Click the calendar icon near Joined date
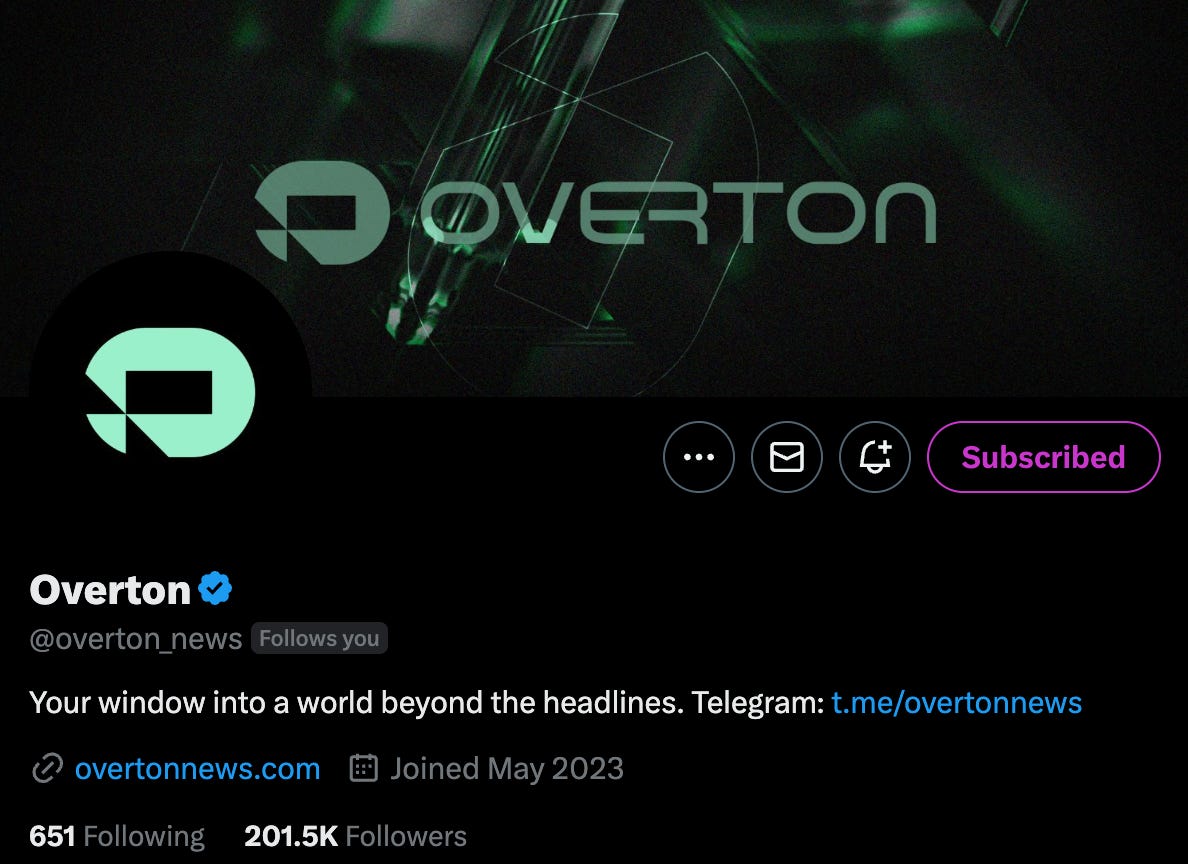This screenshot has height=864, width=1188. [x=364, y=768]
